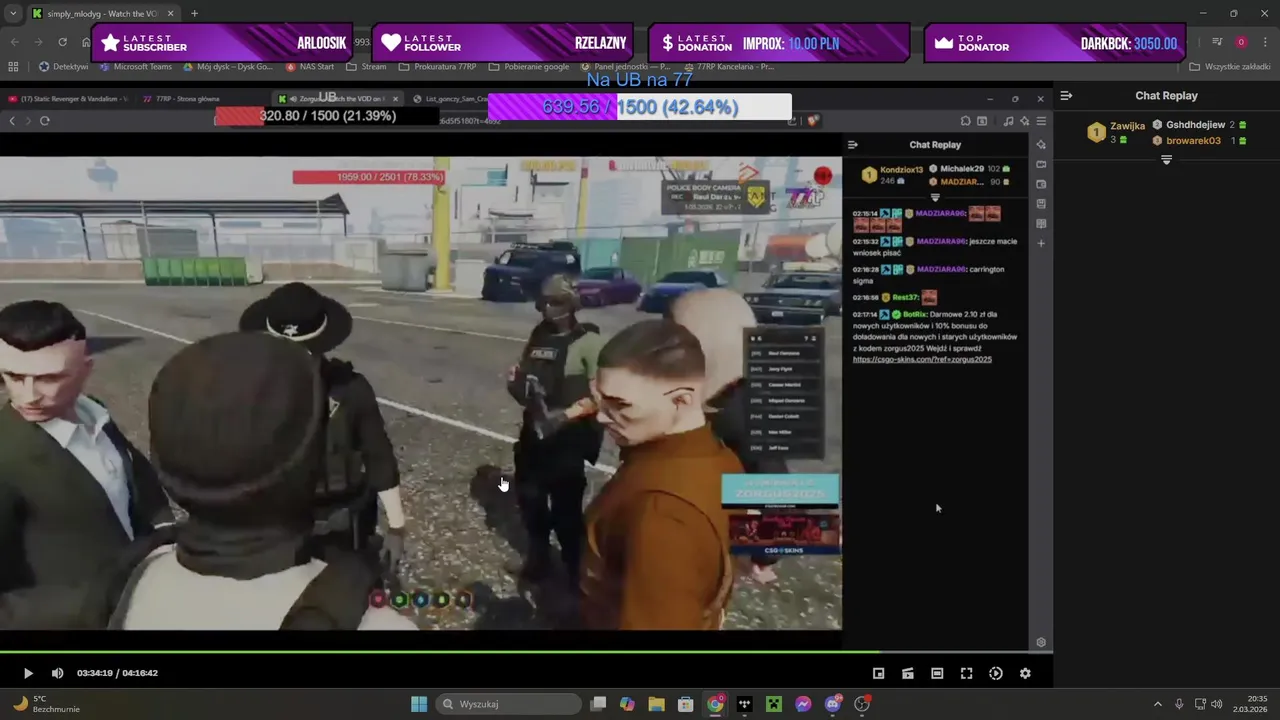The image size is (1280, 720).
Task: Open File Explorer from taskbar
Action: (x=656, y=704)
